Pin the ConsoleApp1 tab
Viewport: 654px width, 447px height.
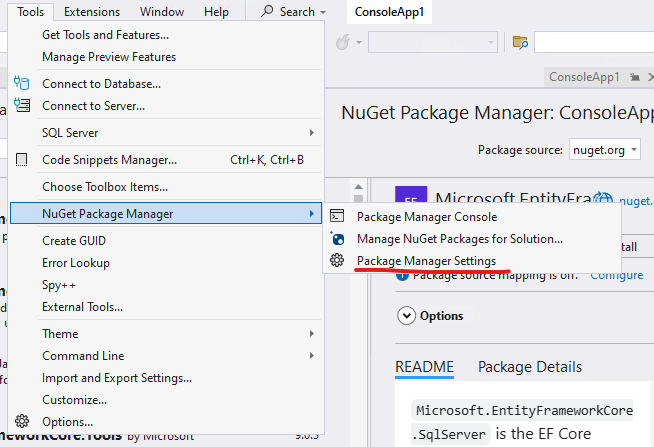tap(635, 77)
